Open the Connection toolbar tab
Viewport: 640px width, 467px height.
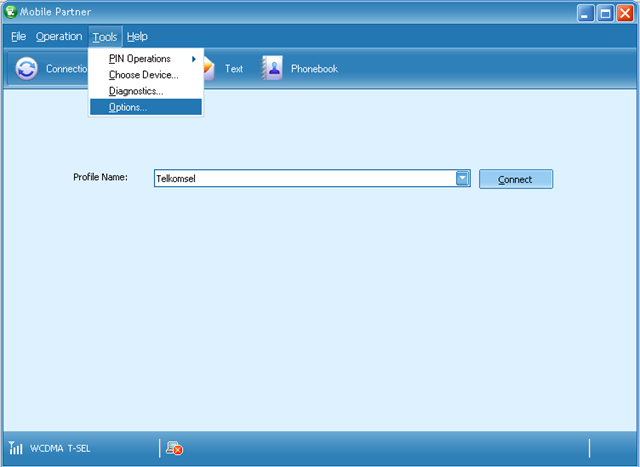point(67,69)
